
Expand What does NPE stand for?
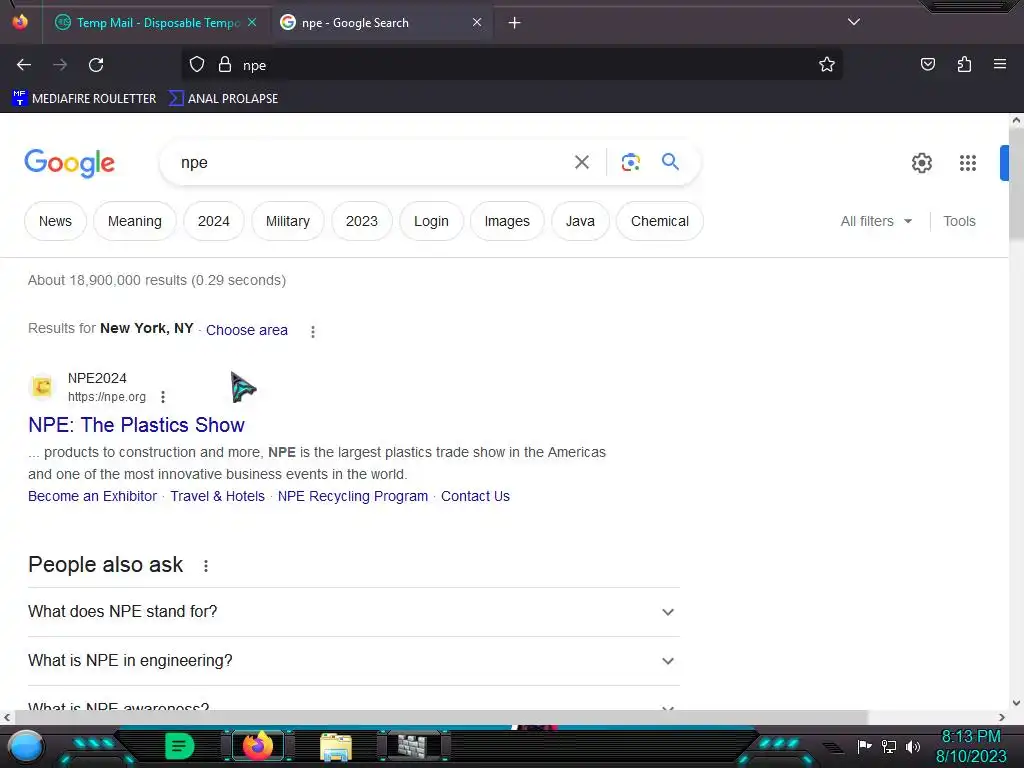tap(353, 612)
